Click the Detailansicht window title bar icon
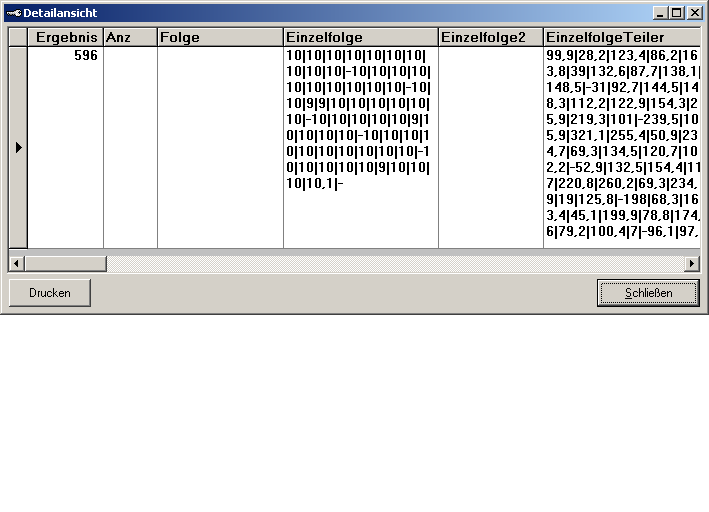Viewport: 709px width, 512px height. tap(14, 13)
